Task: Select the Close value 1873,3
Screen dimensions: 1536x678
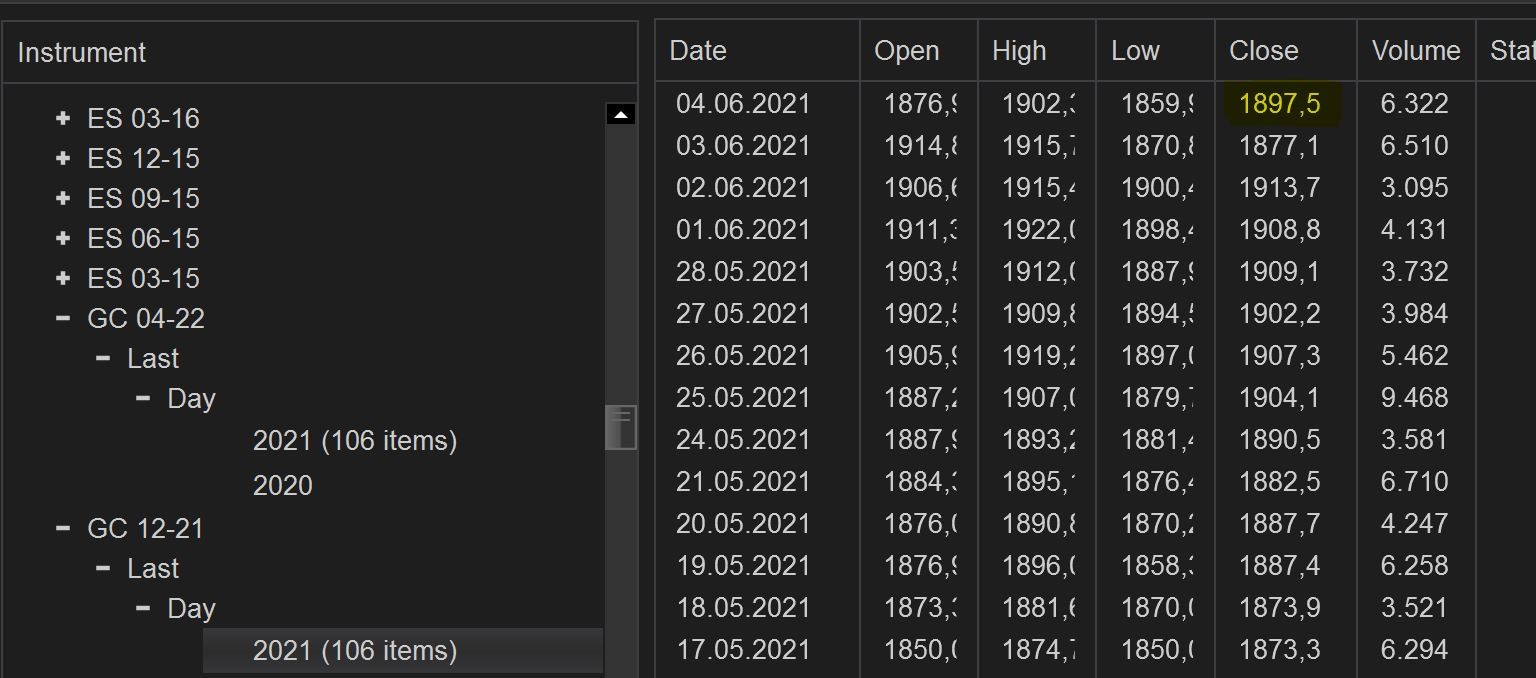Action: (1280, 650)
